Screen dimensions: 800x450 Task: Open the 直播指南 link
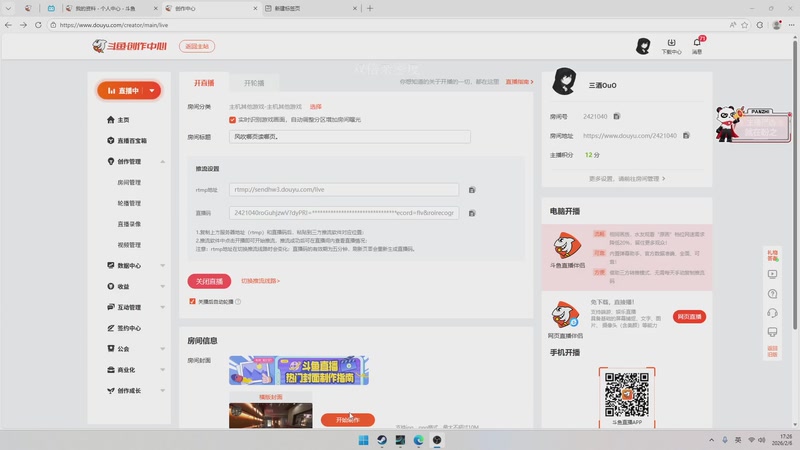click(519, 82)
